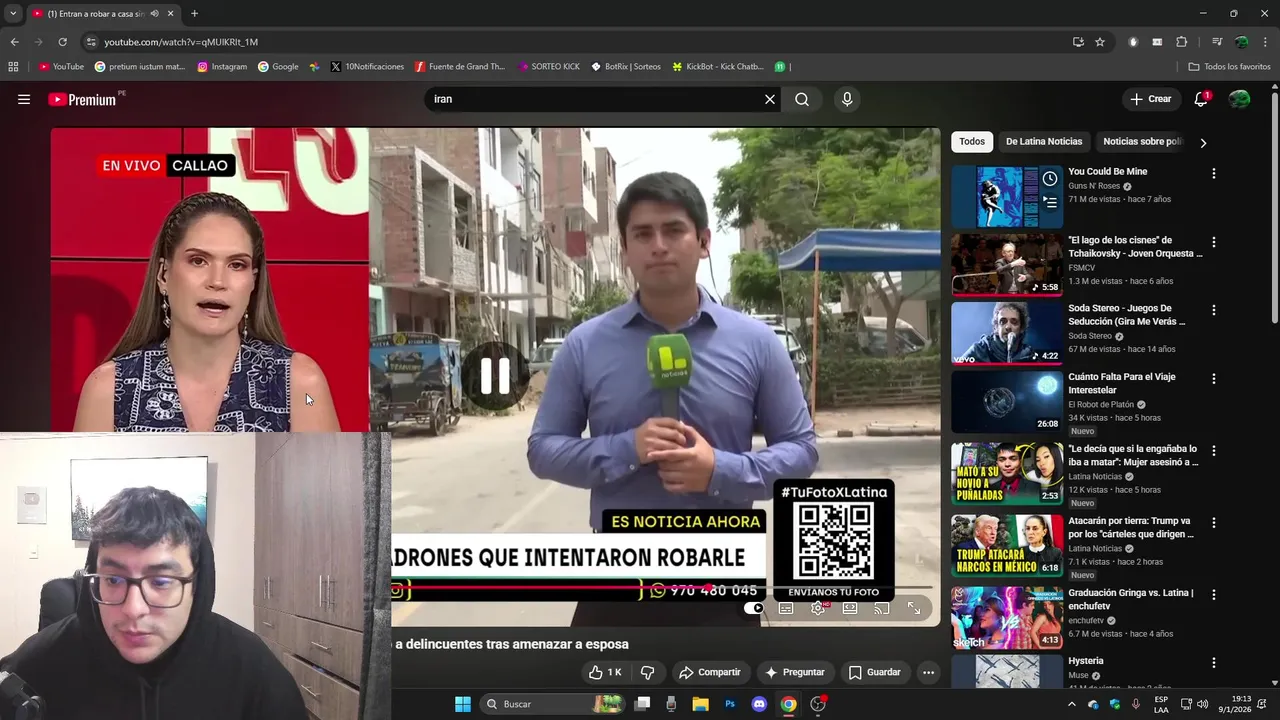1280x720 pixels.
Task: Open You Could Be Mine thumbnail
Action: tap(1007, 196)
